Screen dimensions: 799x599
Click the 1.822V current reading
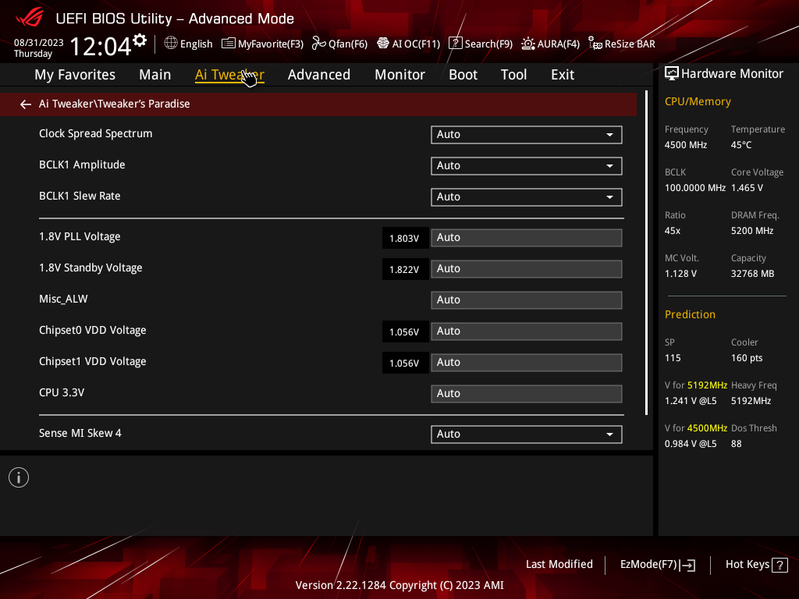[404, 269]
